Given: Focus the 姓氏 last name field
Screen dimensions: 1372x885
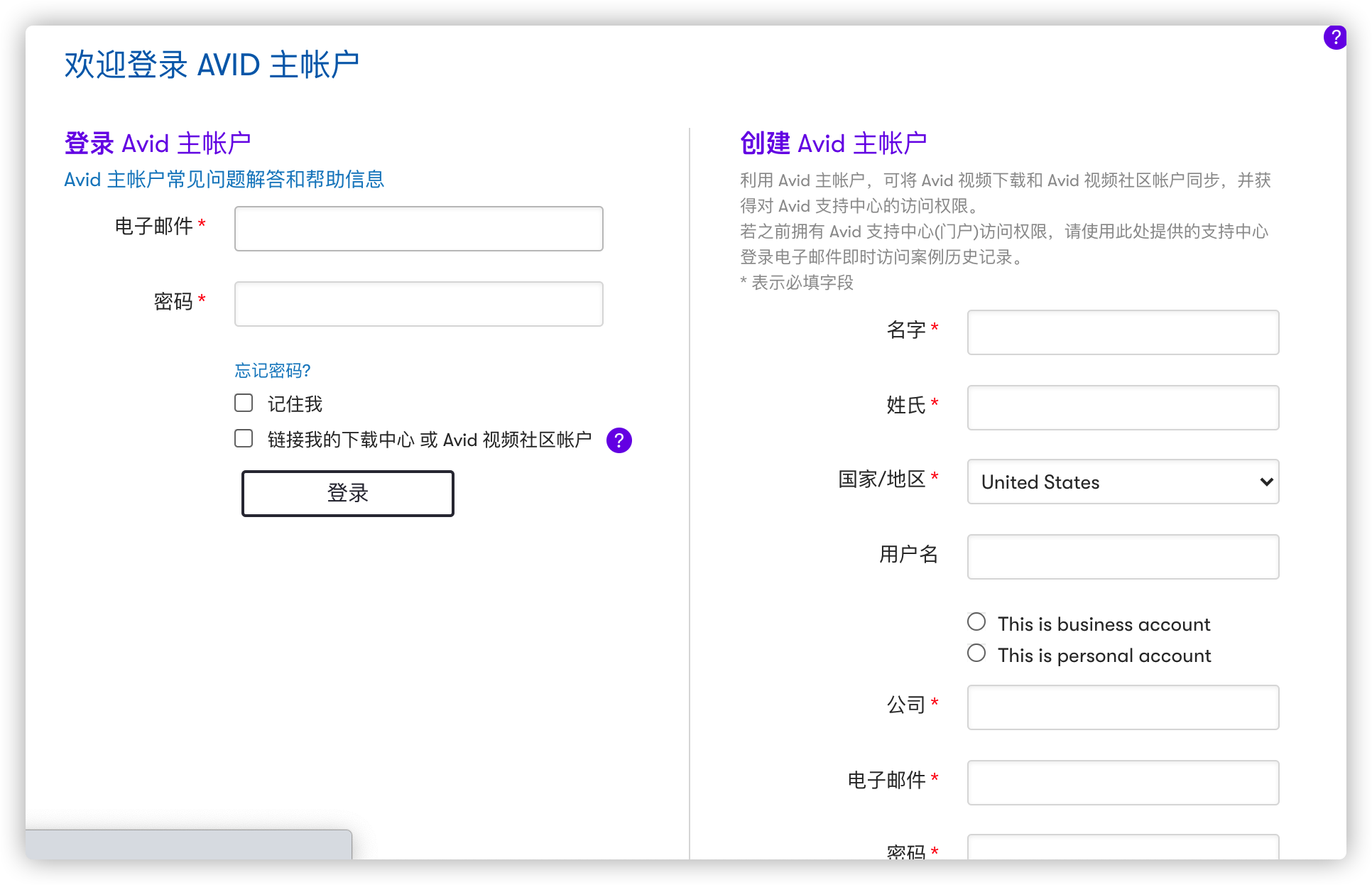Looking at the screenshot, I should [x=1123, y=408].
